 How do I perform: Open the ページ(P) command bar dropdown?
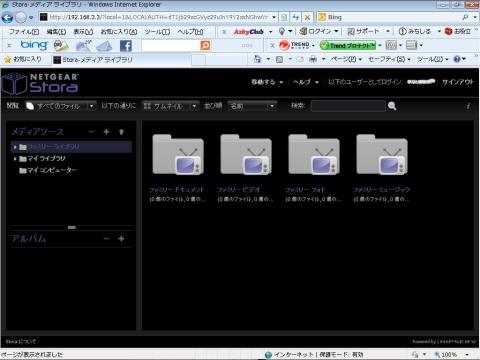tap(346, 59)
